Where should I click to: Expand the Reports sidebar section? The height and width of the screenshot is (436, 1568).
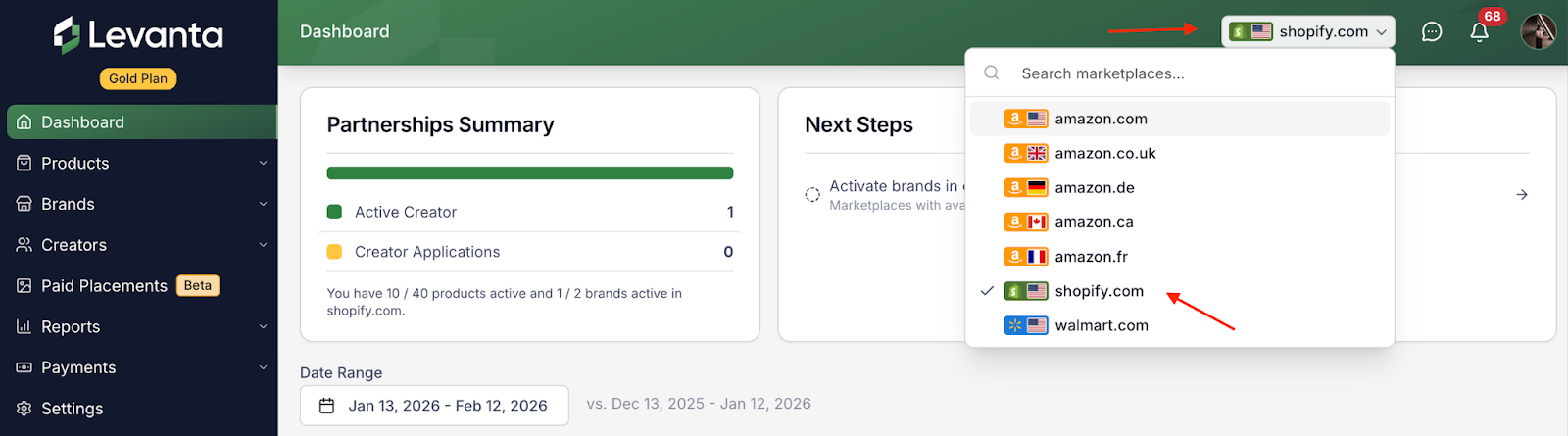coord(263,327)
